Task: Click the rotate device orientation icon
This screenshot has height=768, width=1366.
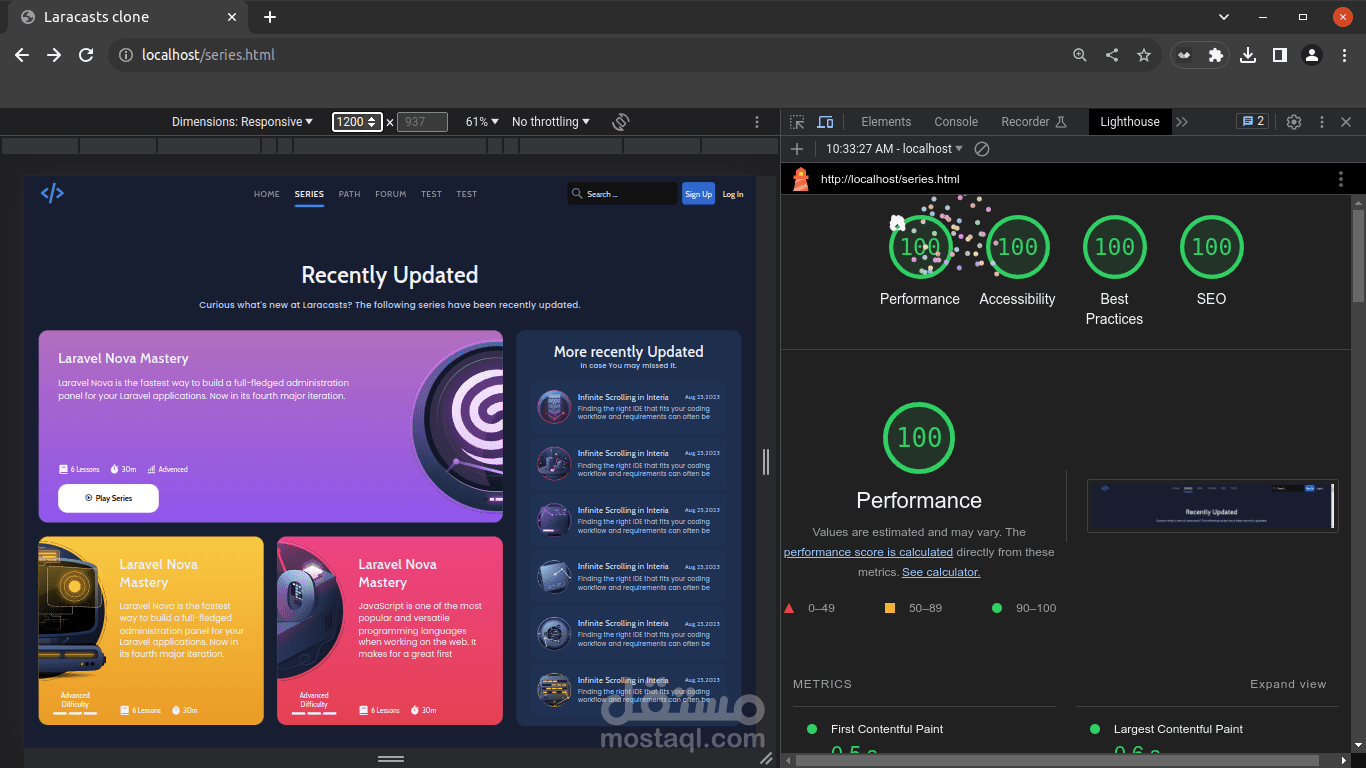Action: (621, 122)
